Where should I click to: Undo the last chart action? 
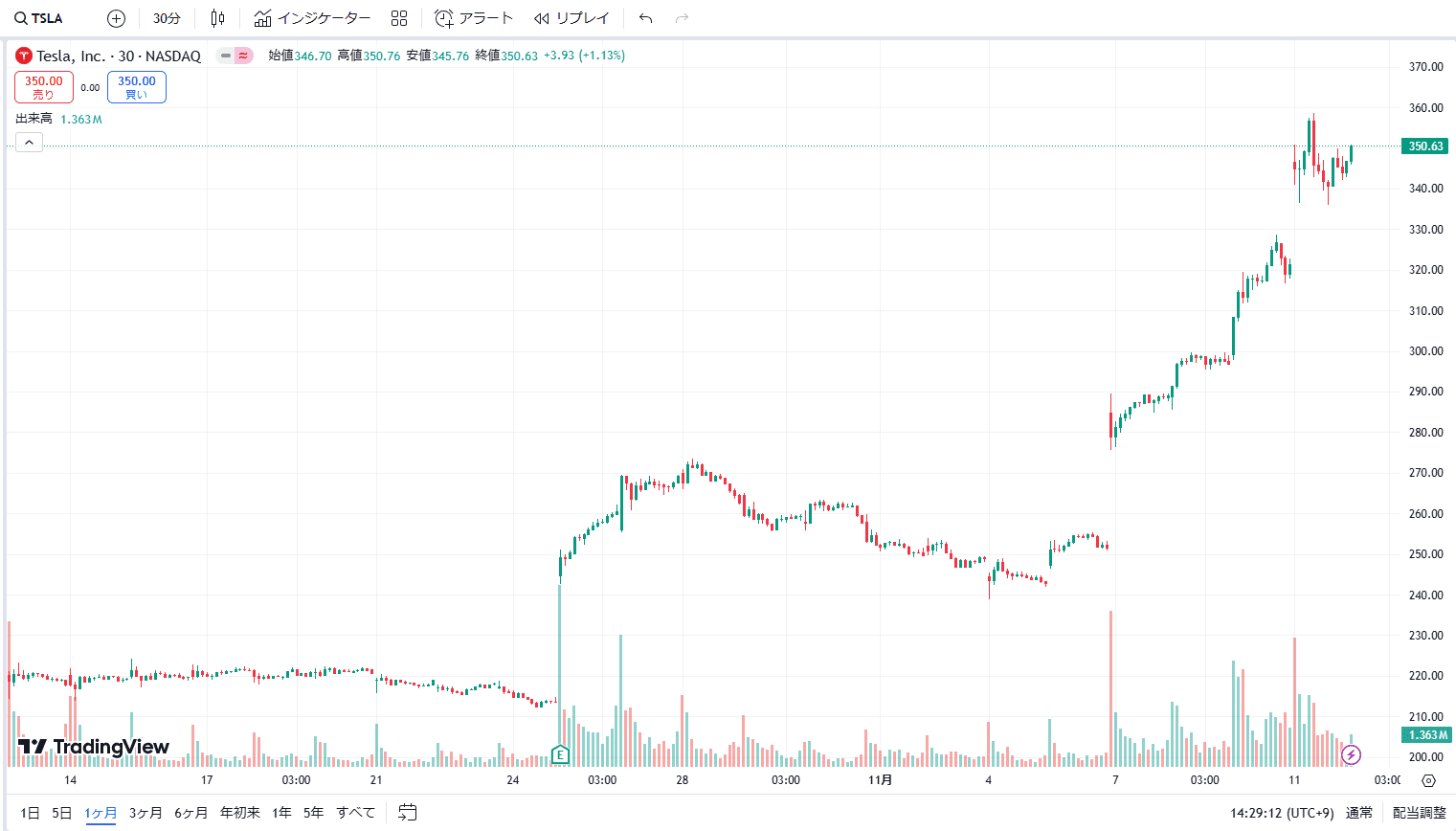646,18
